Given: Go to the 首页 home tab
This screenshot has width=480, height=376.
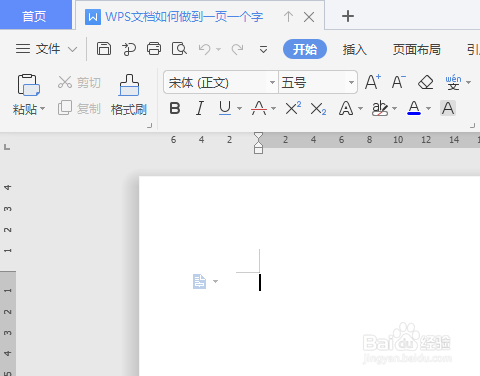Looking at the screenshot, I should (x=36, y=15).
